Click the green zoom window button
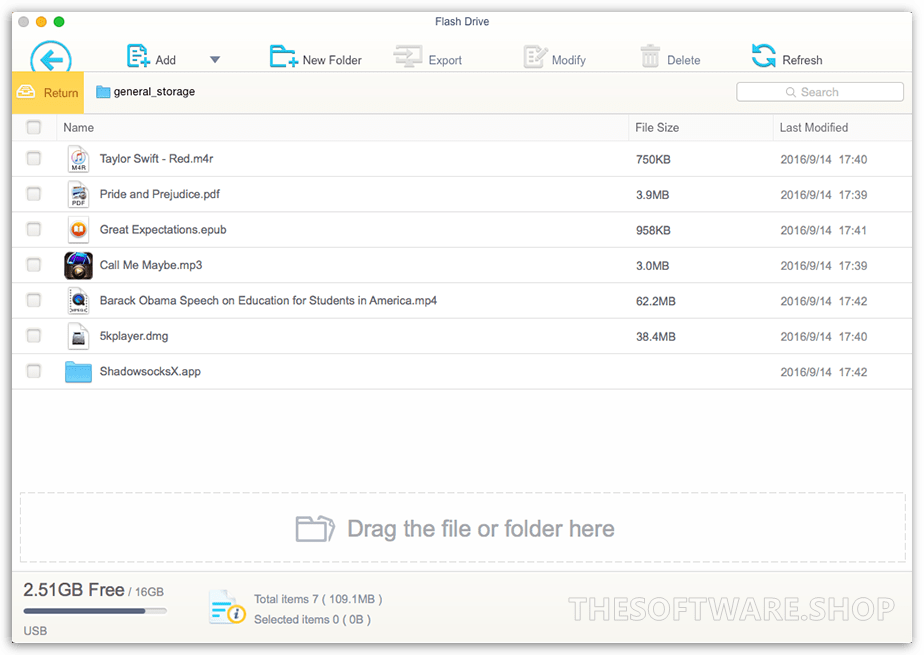This screenshot has width=924, height=655. (59, 22)
